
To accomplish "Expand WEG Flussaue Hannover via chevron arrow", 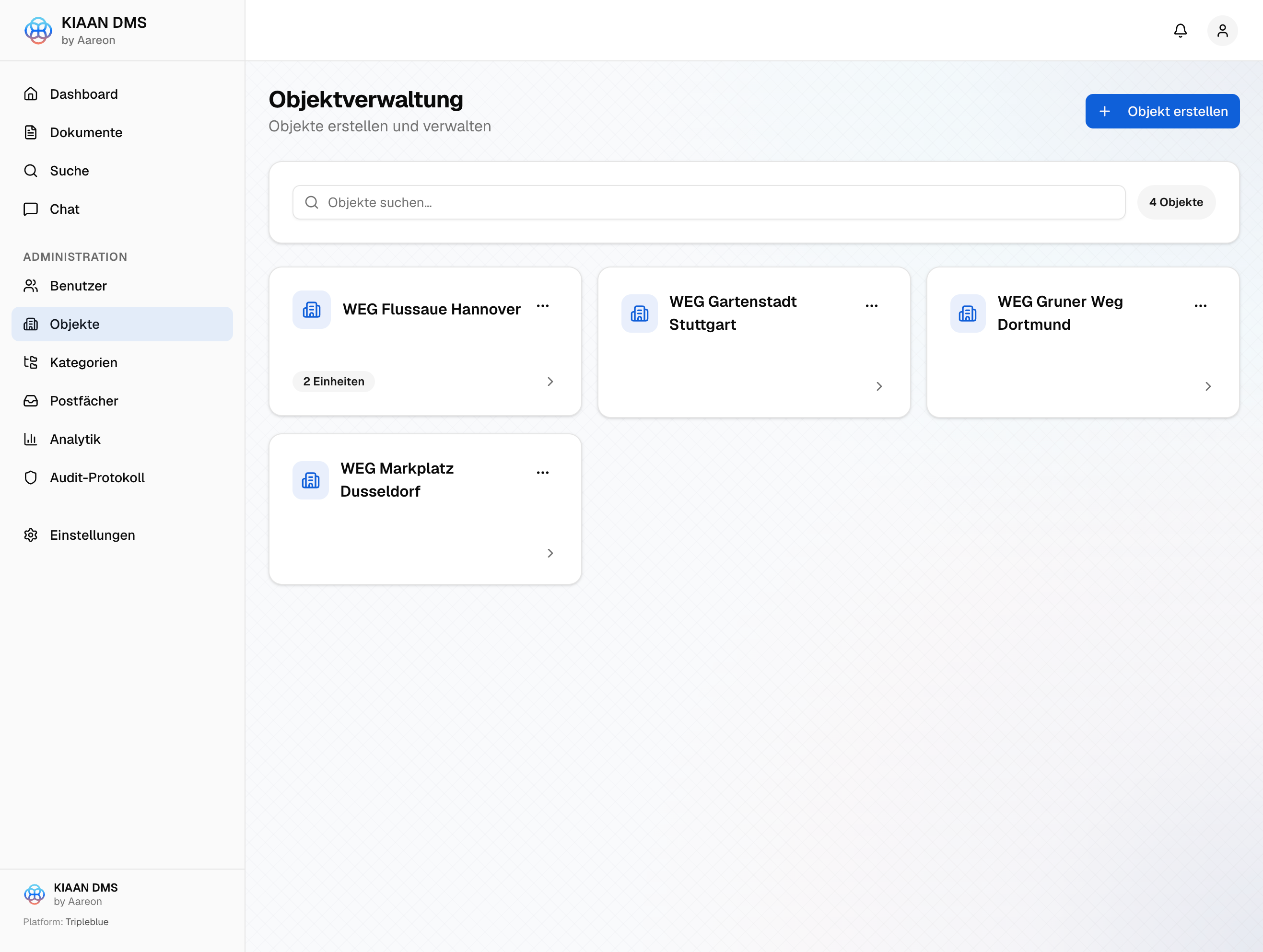I will point(550,381).
